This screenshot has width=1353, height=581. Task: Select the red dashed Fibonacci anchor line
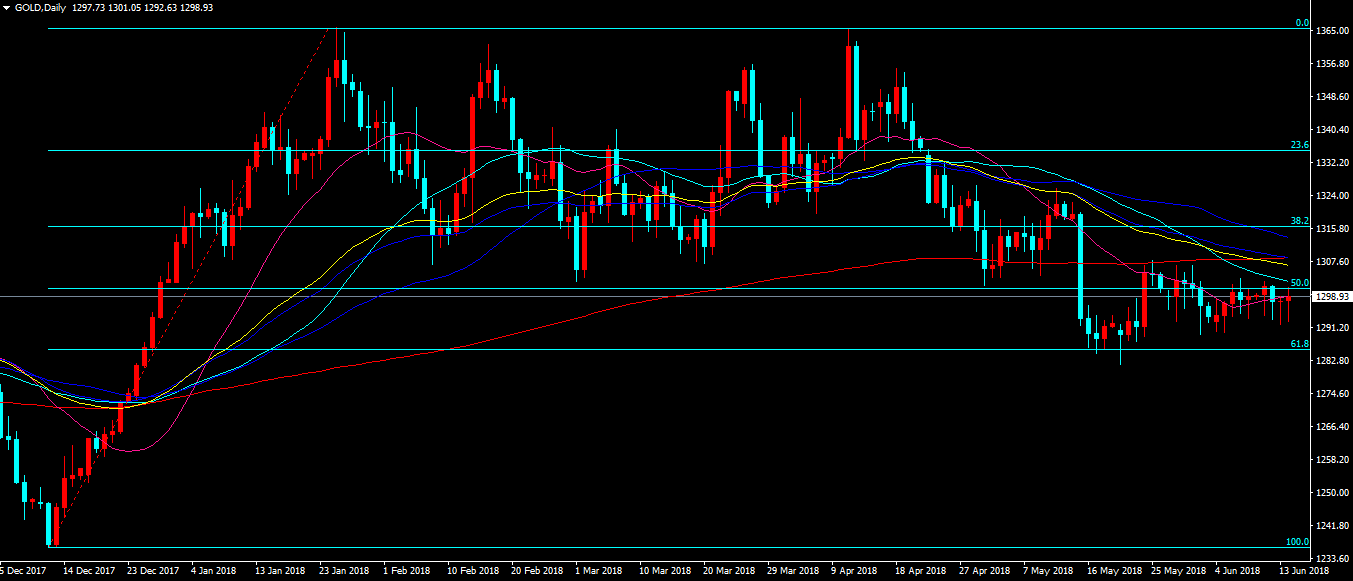click(x=190, y=290)
